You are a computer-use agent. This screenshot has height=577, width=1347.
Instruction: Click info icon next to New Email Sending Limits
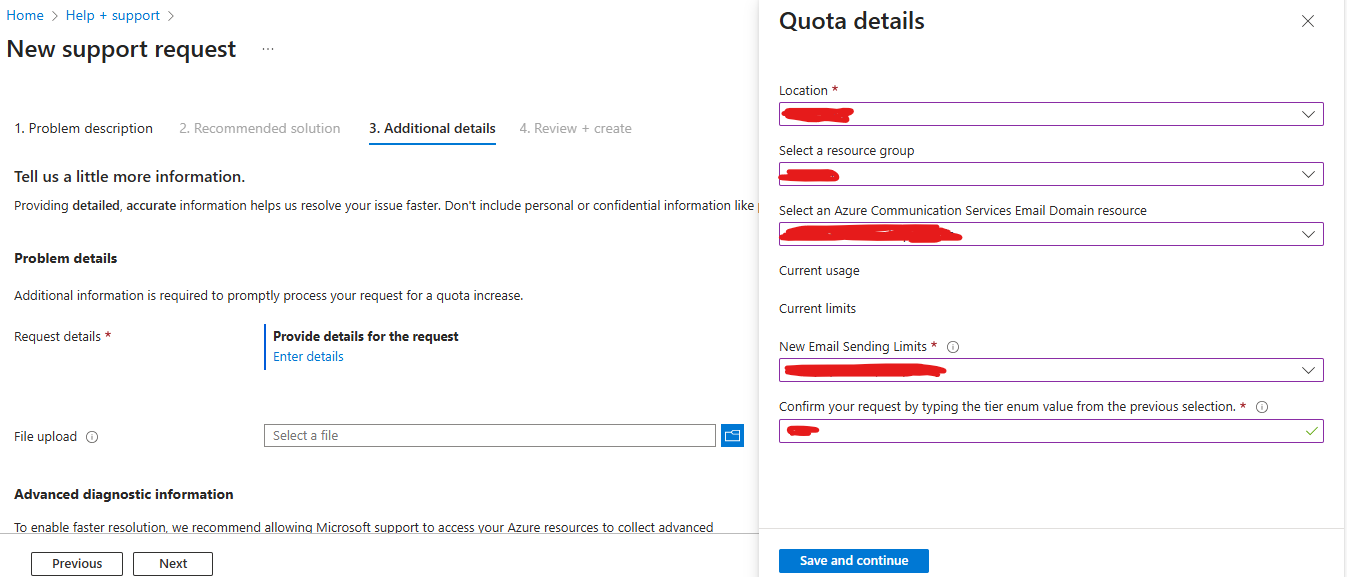pyautogui.click(x=953, y=347)
